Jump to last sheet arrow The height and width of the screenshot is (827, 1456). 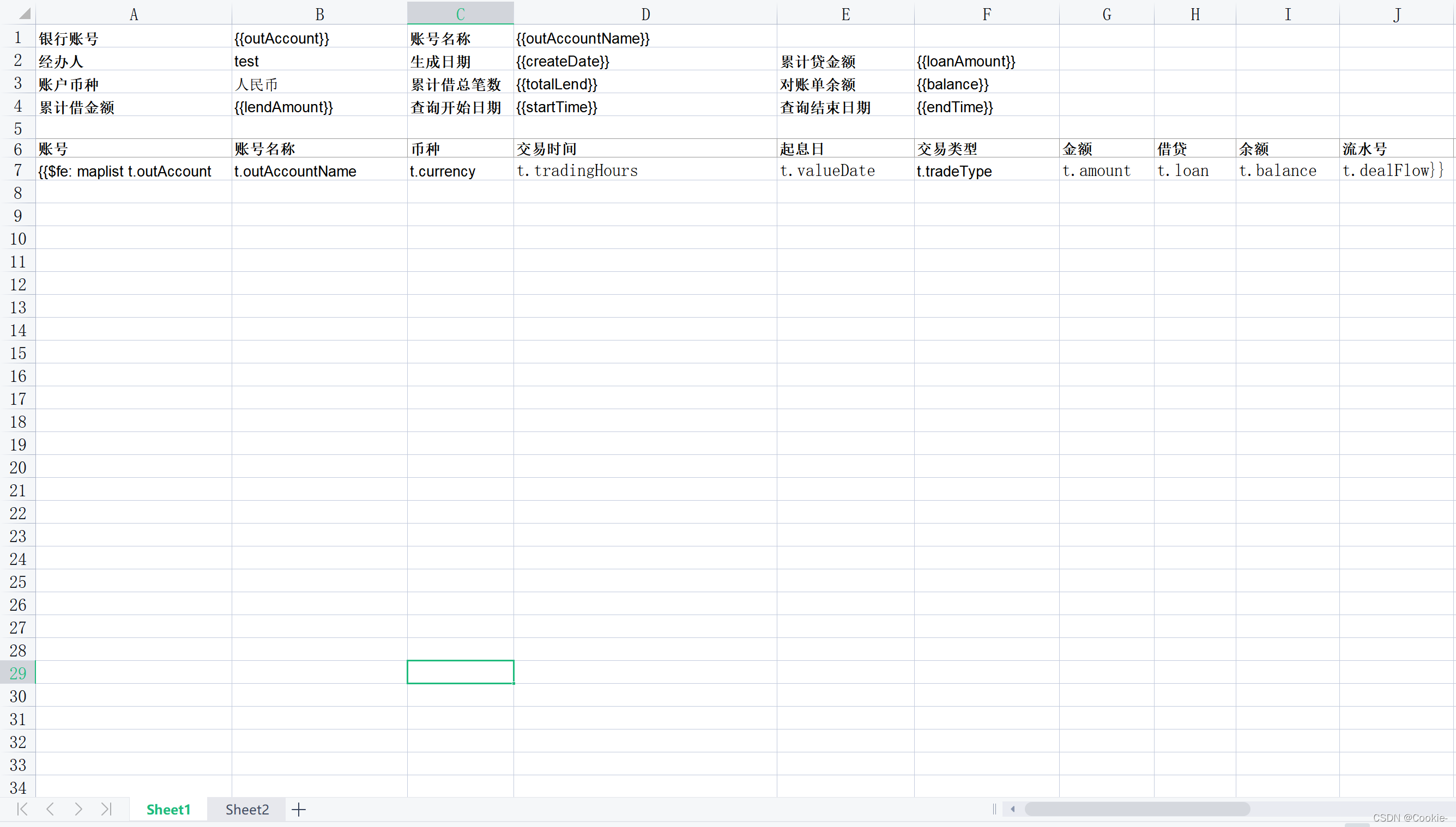click(x=106, y=809)
